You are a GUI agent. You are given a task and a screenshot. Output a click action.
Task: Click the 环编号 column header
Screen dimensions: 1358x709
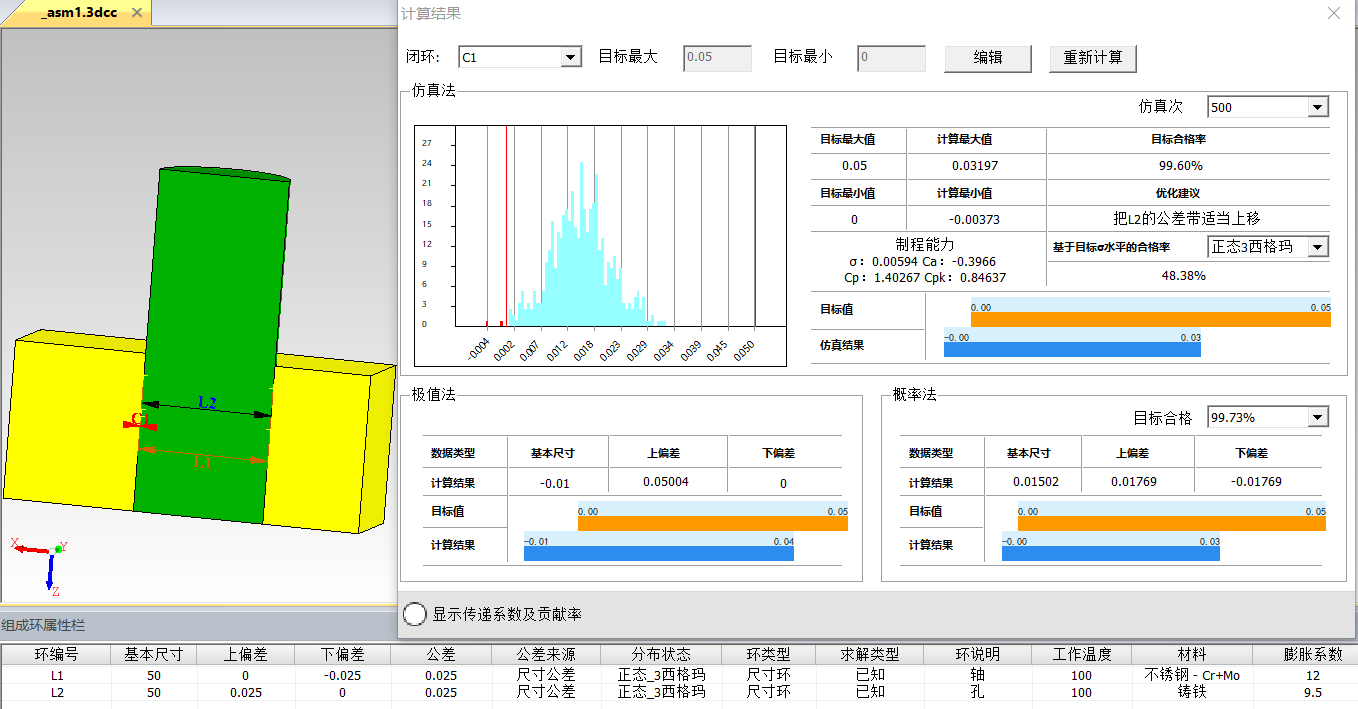pos(56,654)
